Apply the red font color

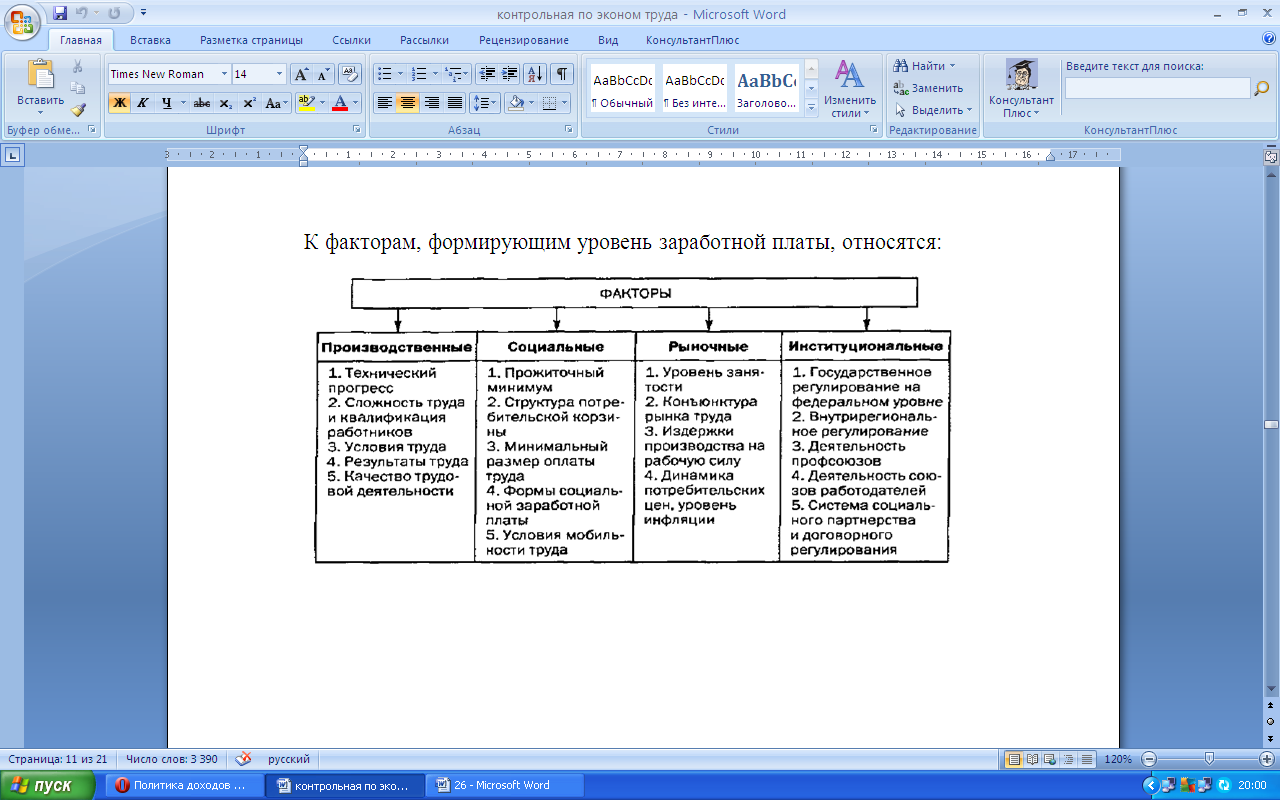pyautogui.click(x=341, y=103)
